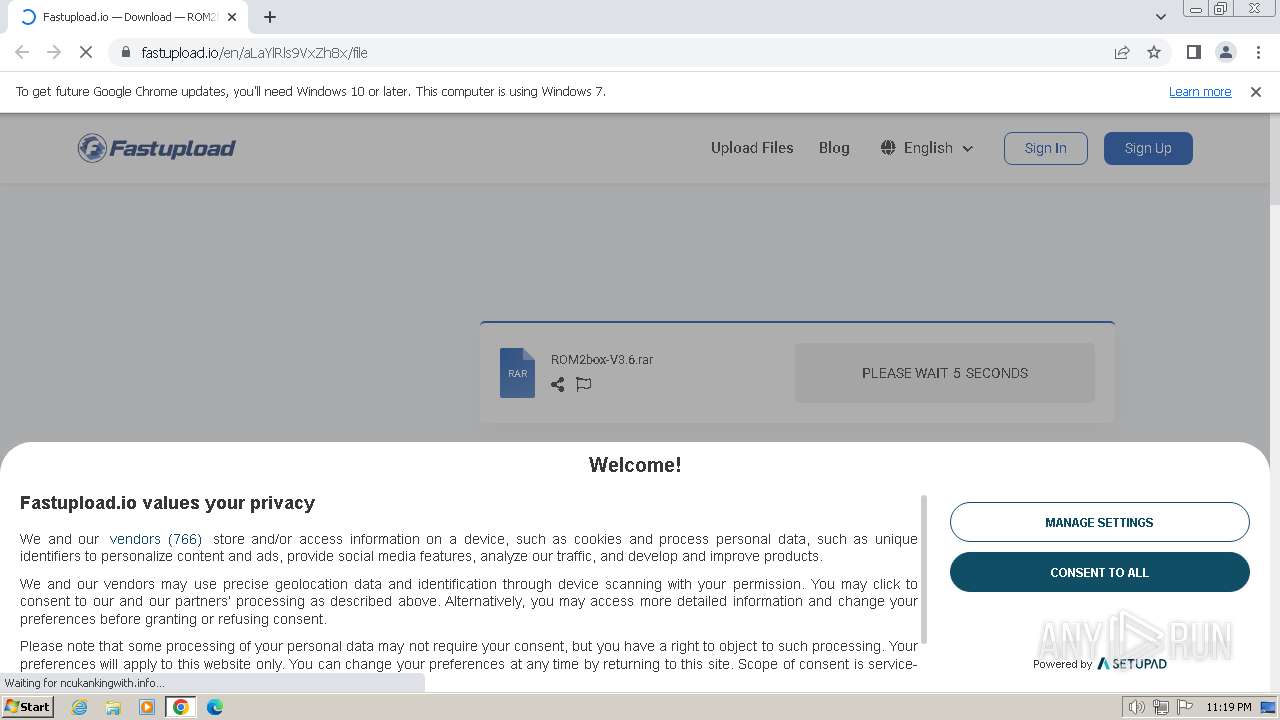Open Chrome side panel
This screenshot has height=720, width=1280.
tap(1193, 52)
